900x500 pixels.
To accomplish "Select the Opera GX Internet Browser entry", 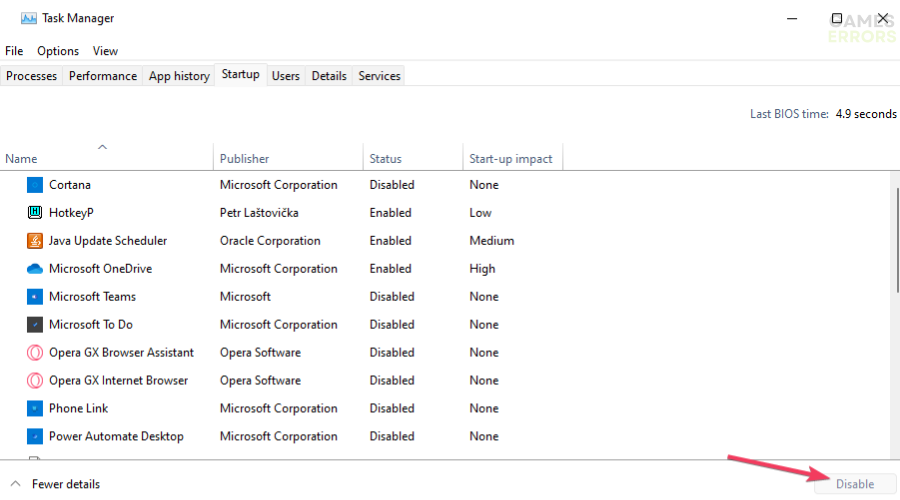I will (x=118, y=381).
